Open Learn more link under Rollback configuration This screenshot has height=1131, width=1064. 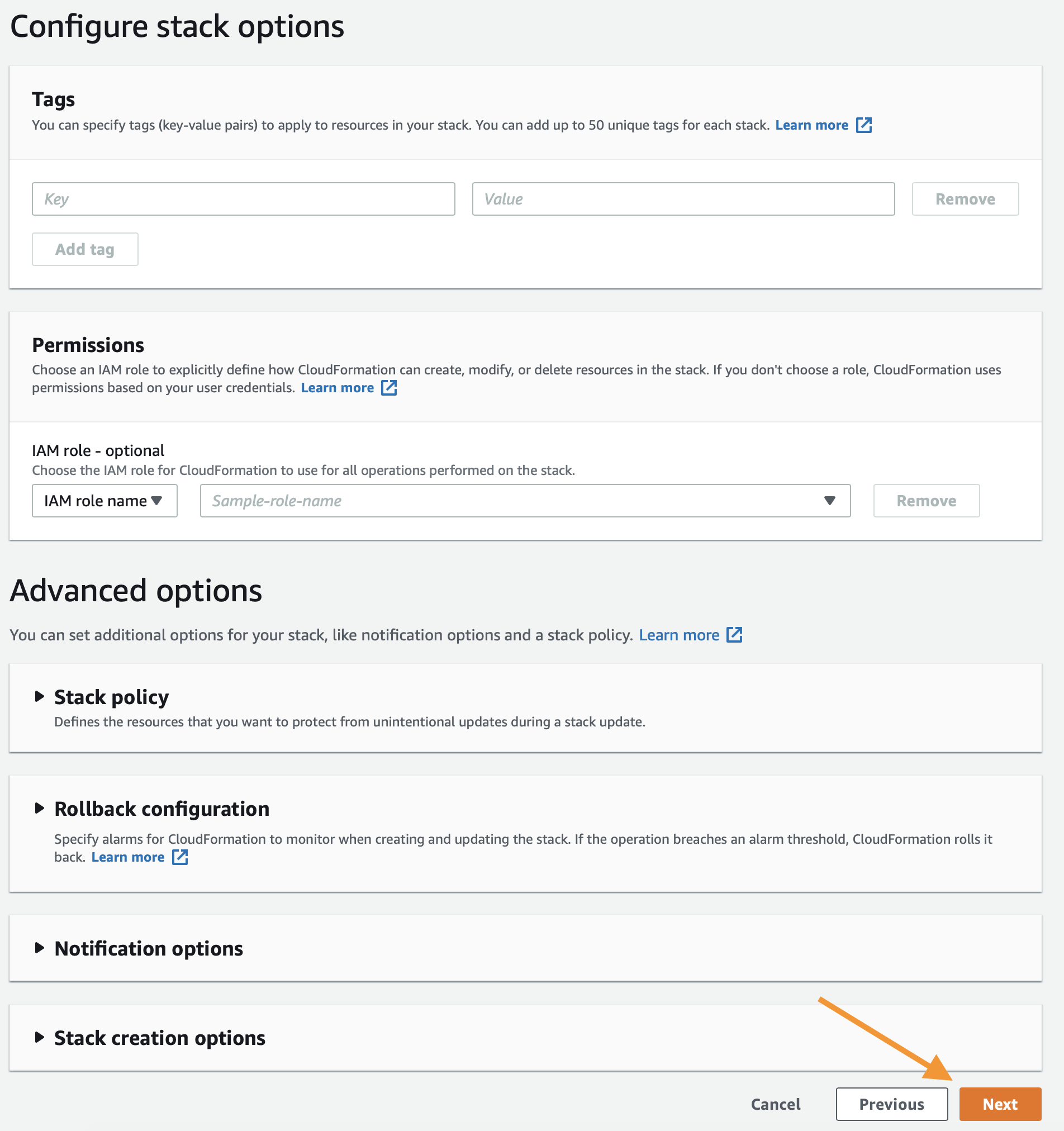coord(127,857)
